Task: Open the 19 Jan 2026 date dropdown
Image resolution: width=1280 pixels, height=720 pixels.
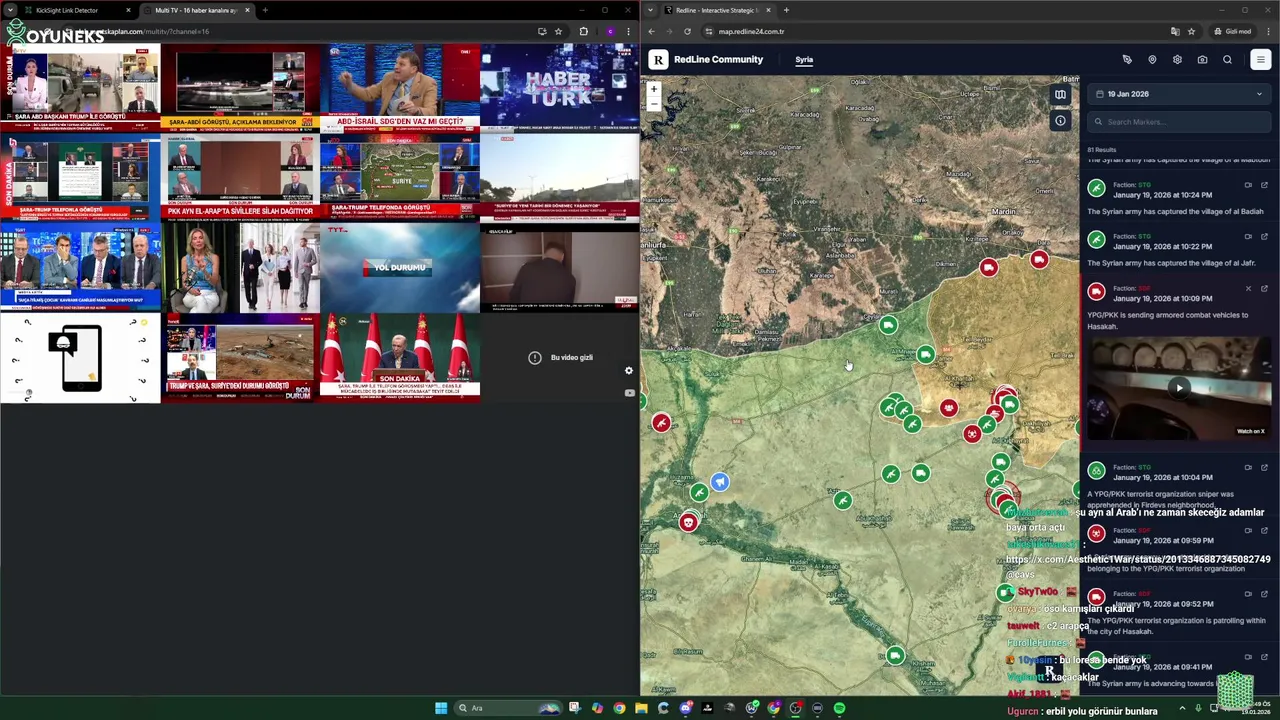Action: (1179, 94)
